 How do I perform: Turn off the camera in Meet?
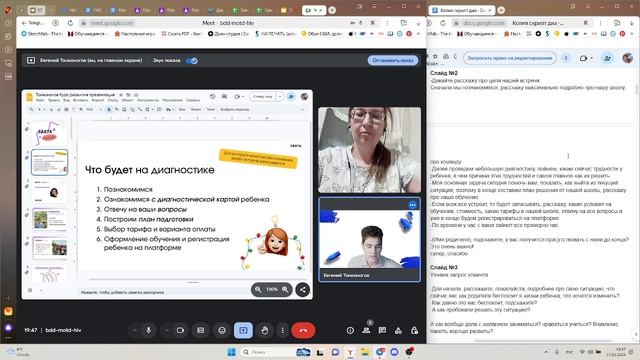pyautogui.click(x=180, y=330)
